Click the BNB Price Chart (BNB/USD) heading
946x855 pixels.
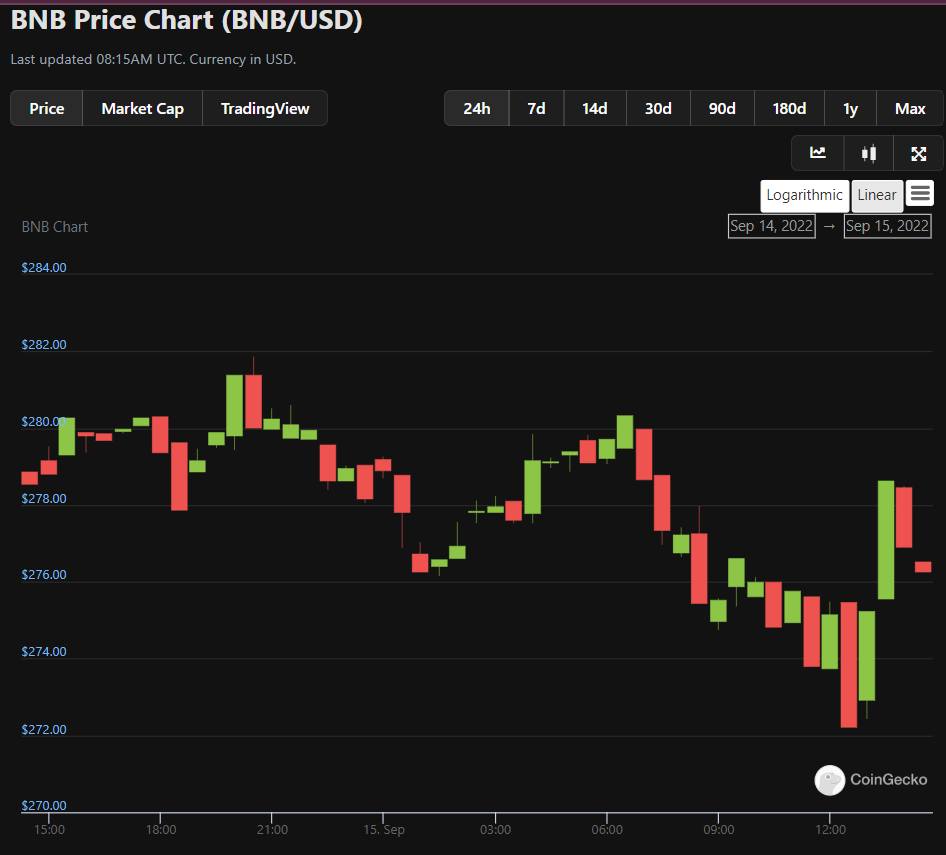coord(186,20)
